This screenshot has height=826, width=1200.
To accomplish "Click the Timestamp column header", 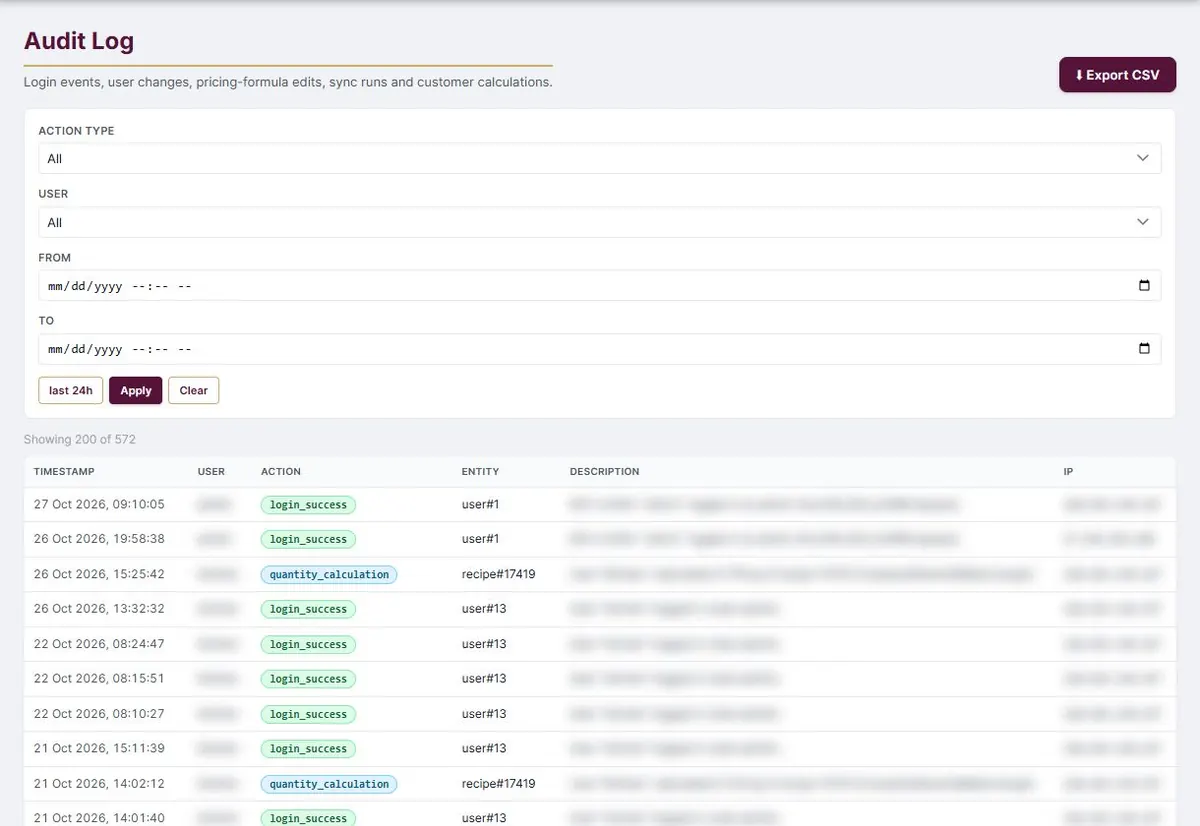I will click(x=64, y=471).
